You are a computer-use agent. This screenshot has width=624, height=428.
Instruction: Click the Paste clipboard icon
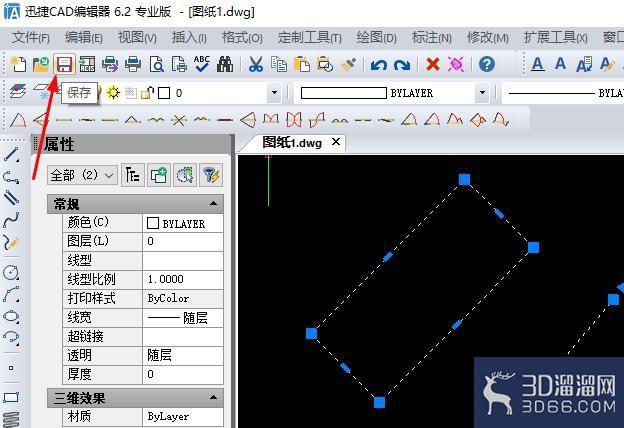pos(302,64)
